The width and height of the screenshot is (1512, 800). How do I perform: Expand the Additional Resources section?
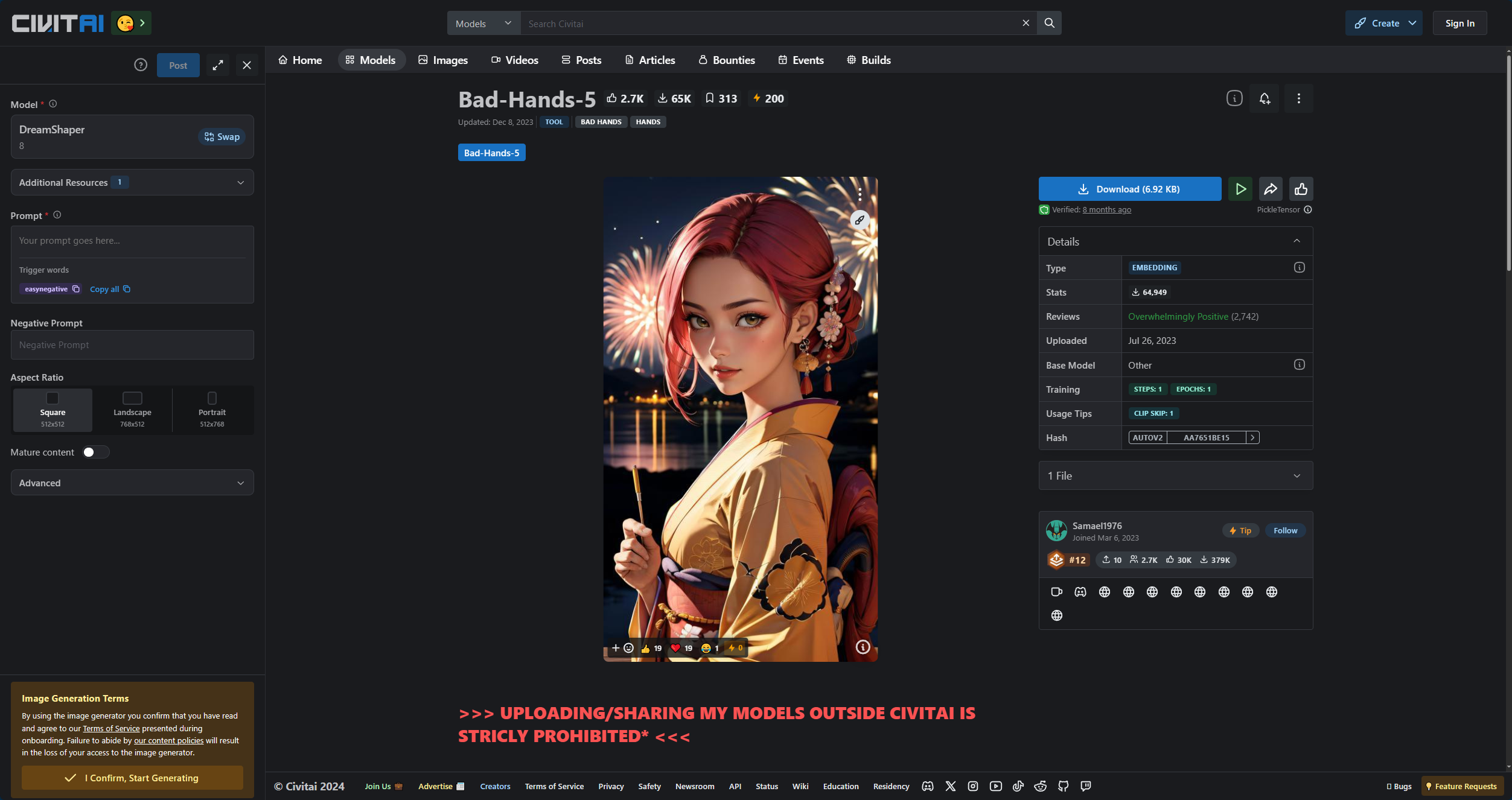tap(132, 182)
